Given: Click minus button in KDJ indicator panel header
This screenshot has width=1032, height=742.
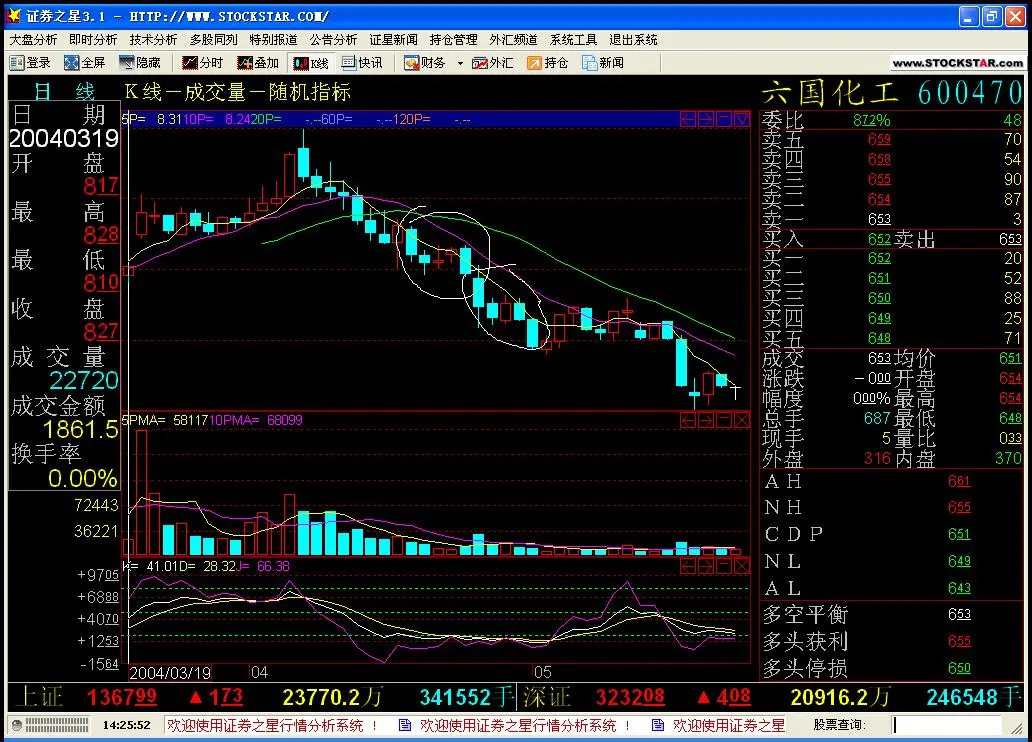Looking at the screenshot, I should 723,566.
